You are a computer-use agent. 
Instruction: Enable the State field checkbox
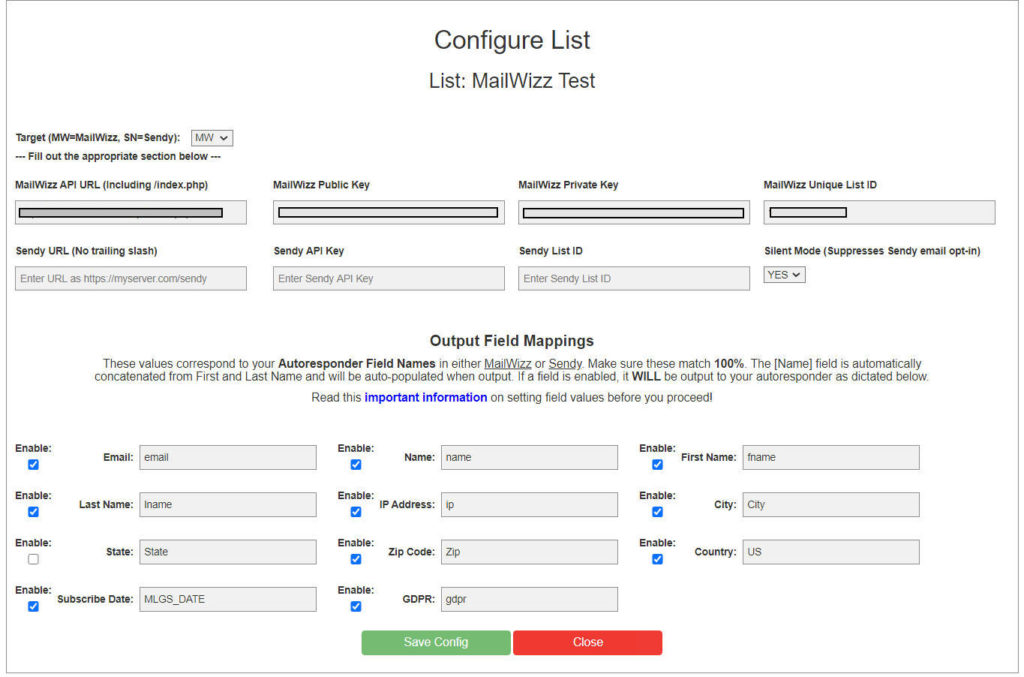(33, 559)
